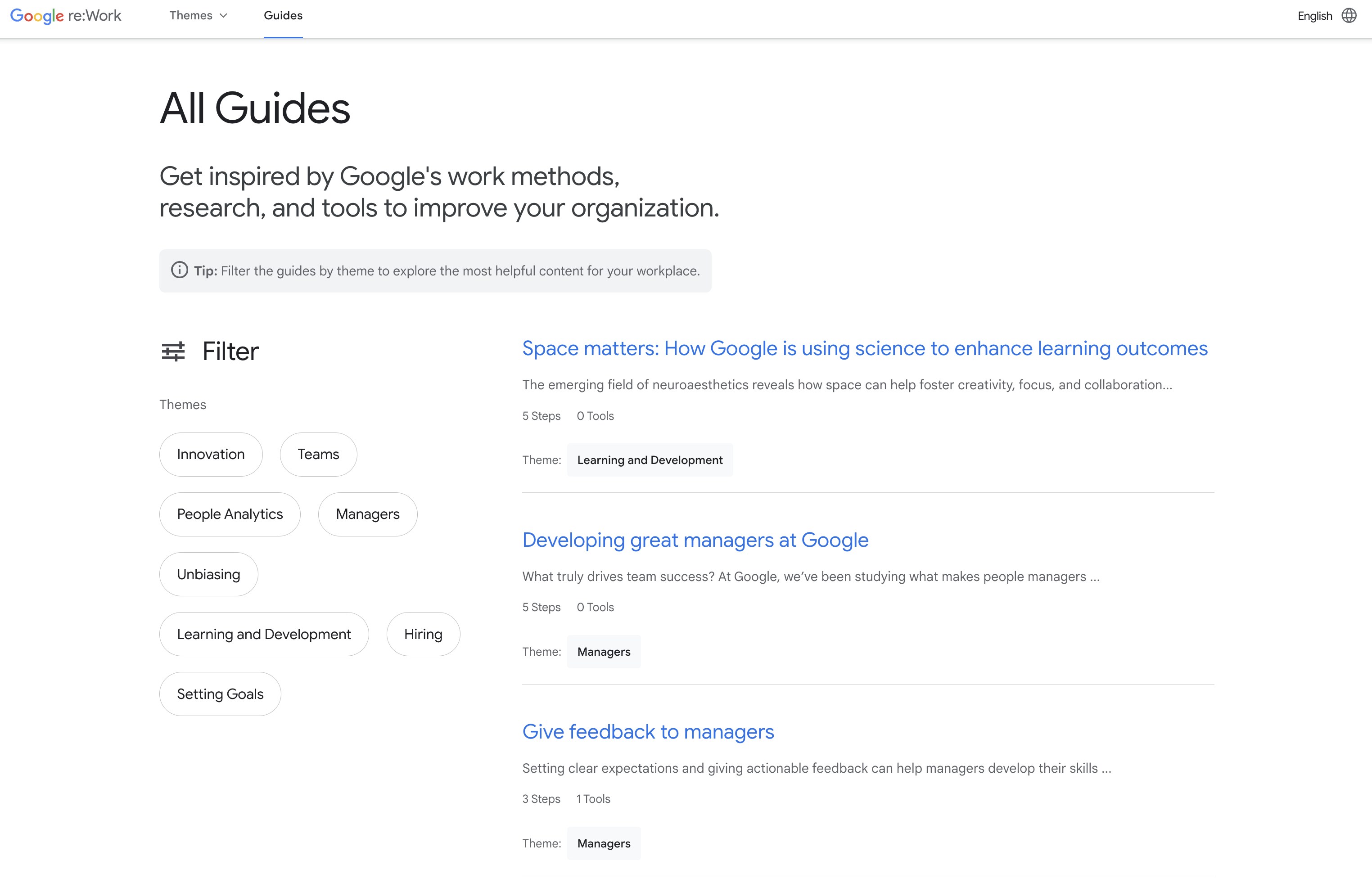Toggle the Innovation theme filter
Viewport: 1372px width, 892px height.
click(211, 454)
